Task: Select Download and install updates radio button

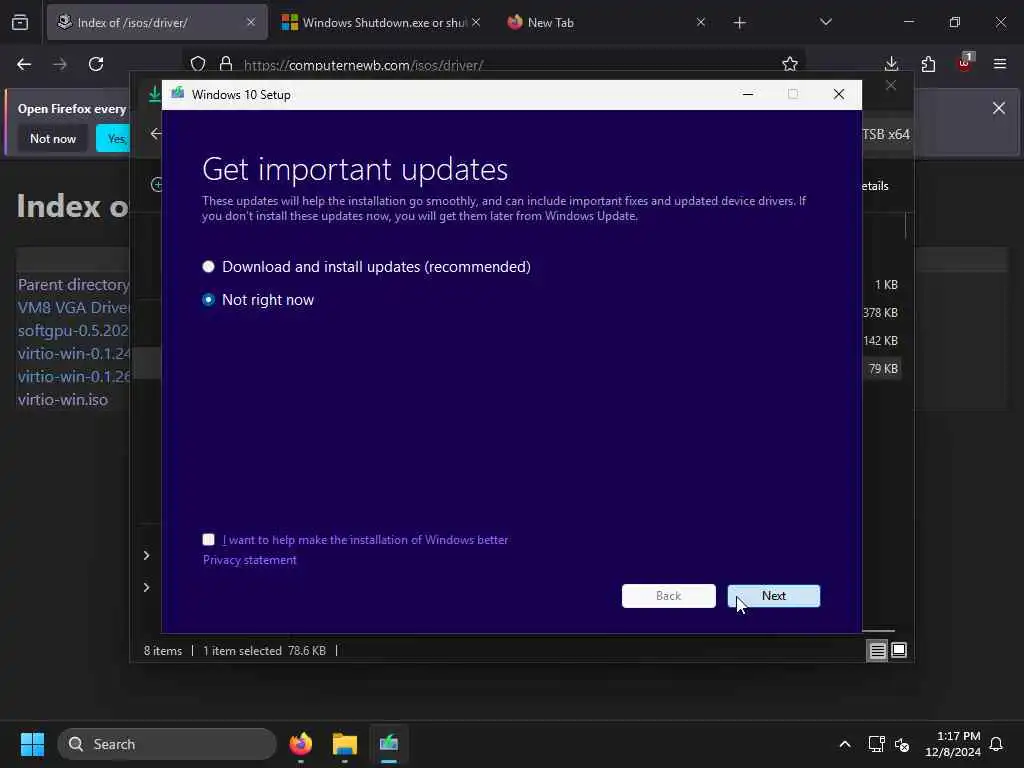Action: 208,266
